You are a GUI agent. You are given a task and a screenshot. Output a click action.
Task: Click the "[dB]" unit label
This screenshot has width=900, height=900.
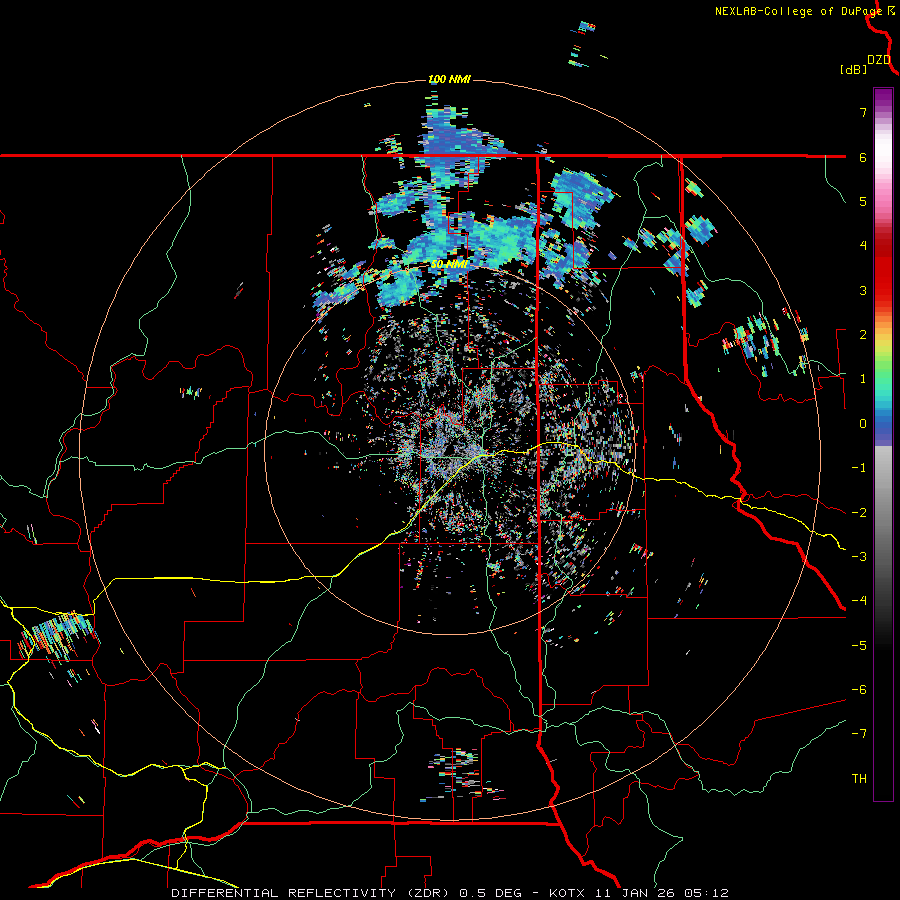[853, 69]
